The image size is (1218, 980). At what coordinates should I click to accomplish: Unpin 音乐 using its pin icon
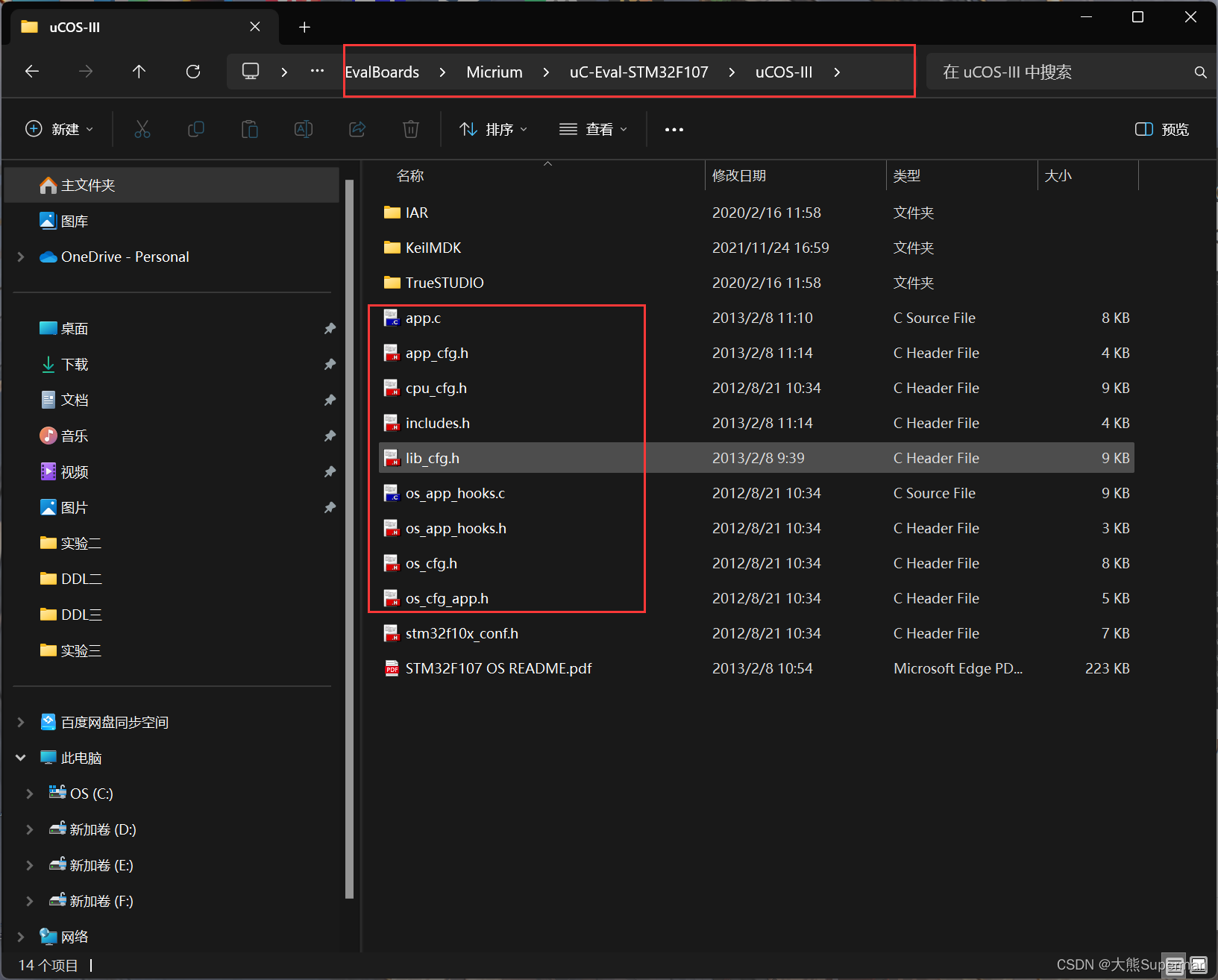[330, 436]
